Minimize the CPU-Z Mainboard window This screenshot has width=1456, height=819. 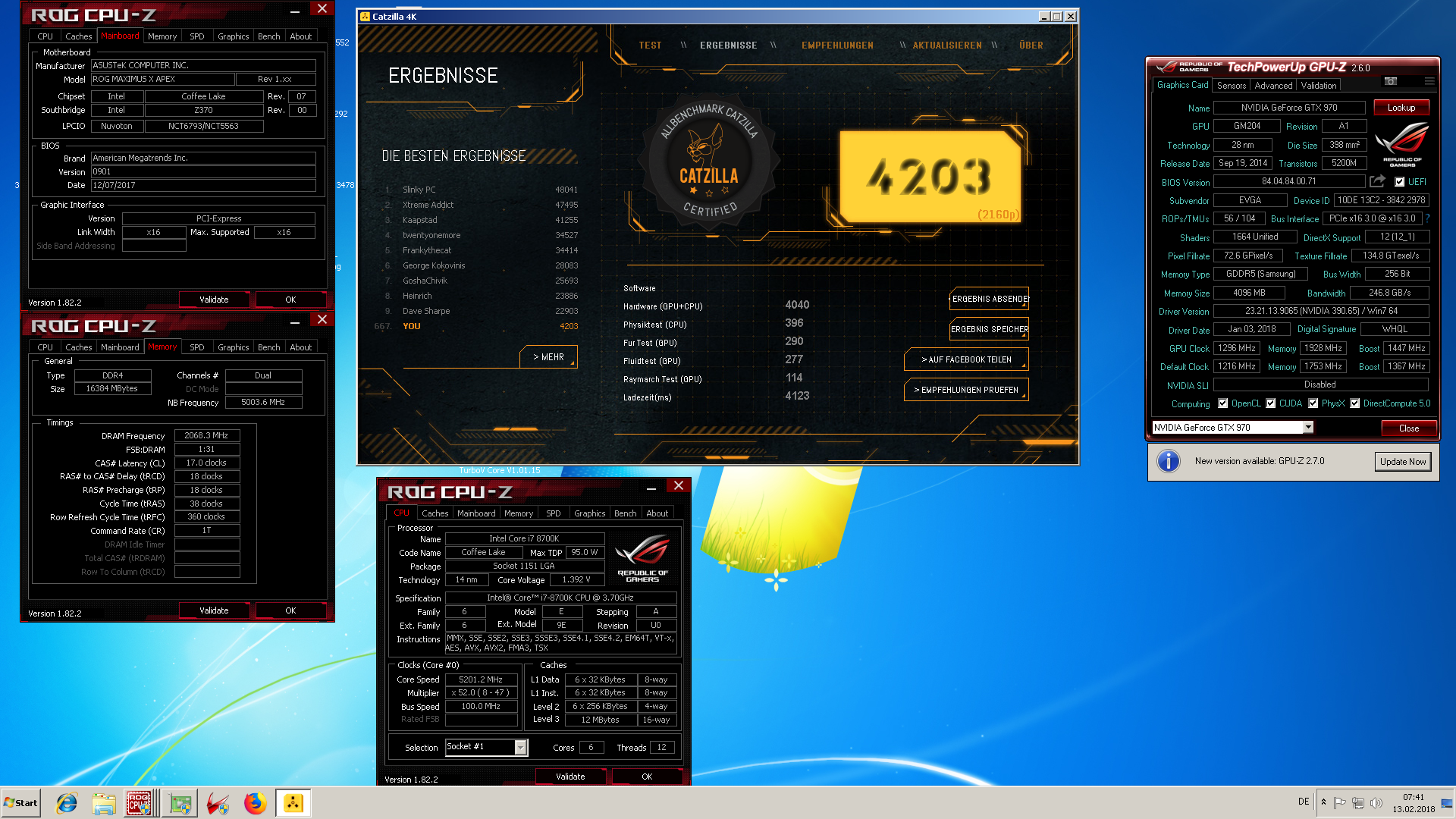tap(295, 11)
